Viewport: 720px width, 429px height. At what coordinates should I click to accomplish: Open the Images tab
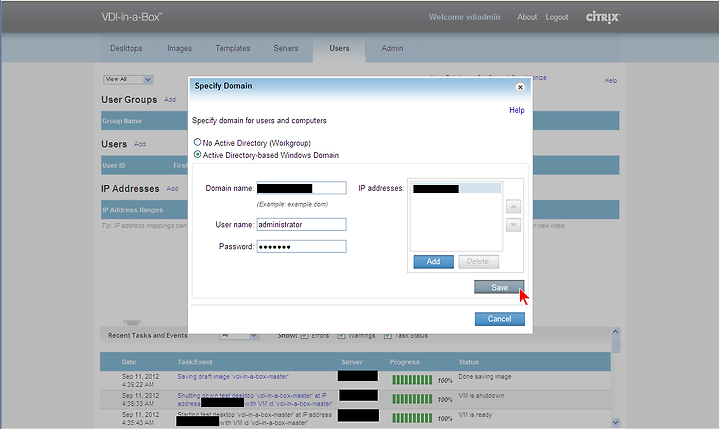[x=180, y=48]
